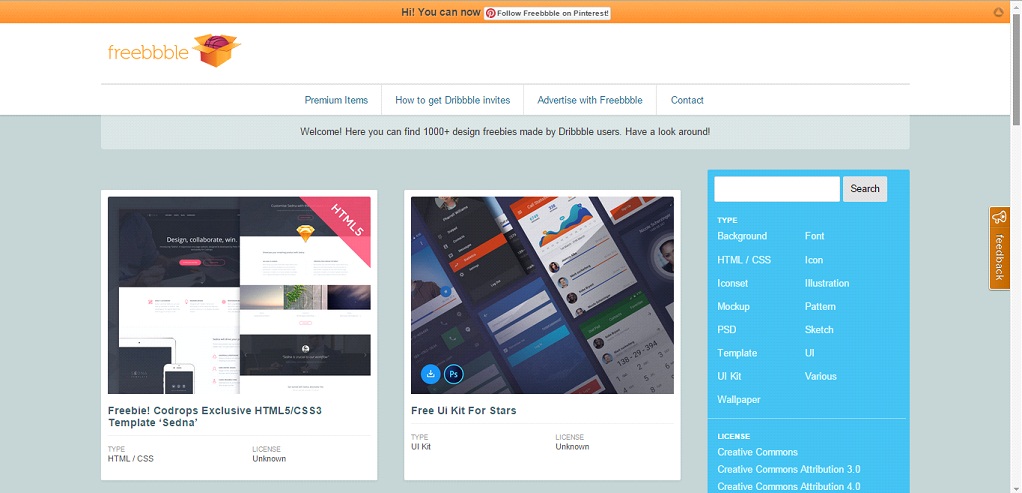
Task: Select the Contact navigation item
Action: pos(687,100)
